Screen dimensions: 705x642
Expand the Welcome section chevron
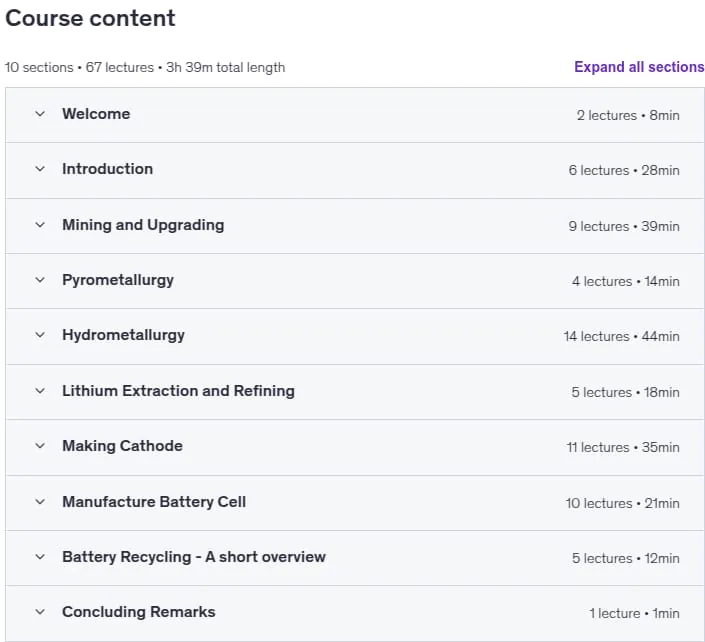click(x=40, y=114)
